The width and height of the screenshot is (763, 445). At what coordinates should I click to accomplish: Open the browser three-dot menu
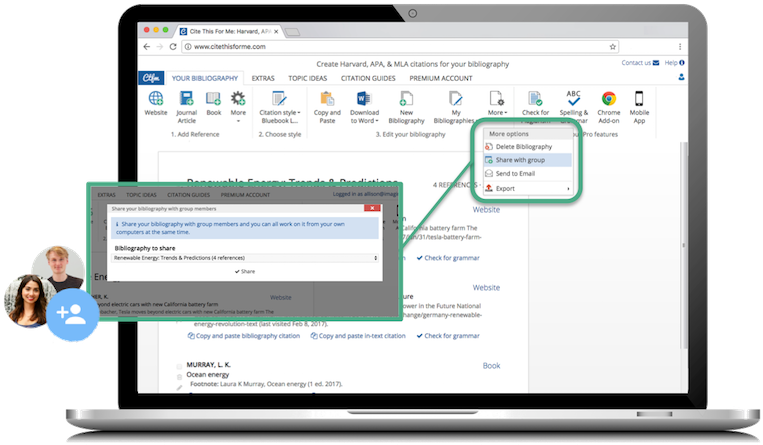click(x=680, y=47)
